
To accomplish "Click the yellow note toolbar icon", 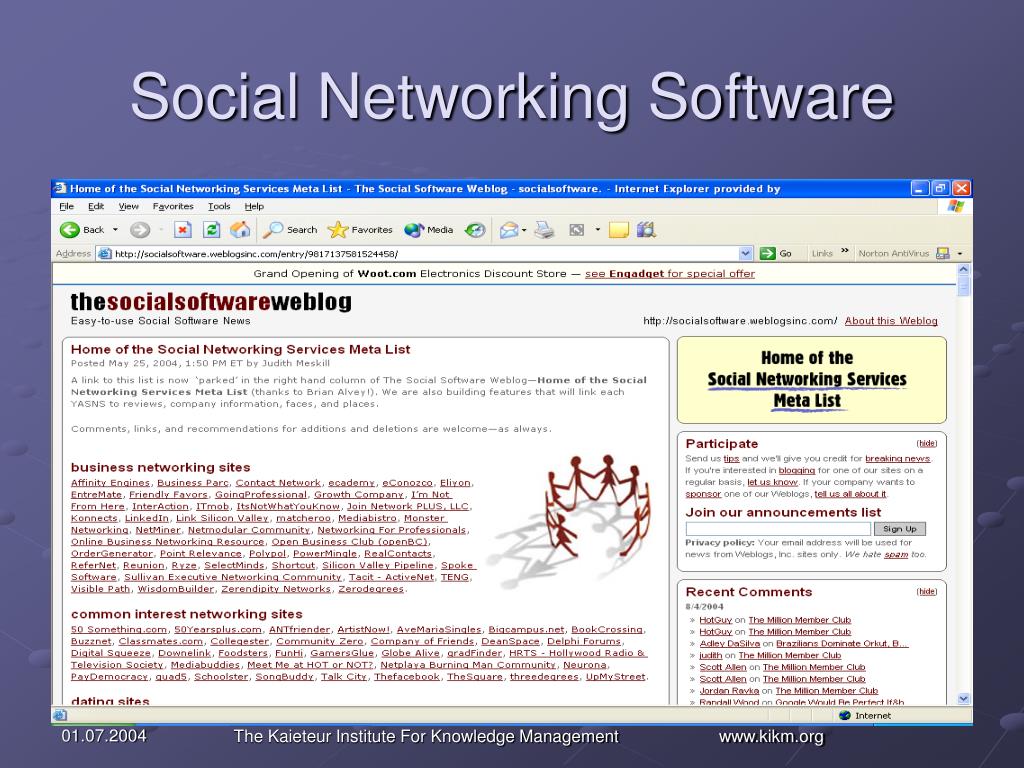I will coord(618,230).
